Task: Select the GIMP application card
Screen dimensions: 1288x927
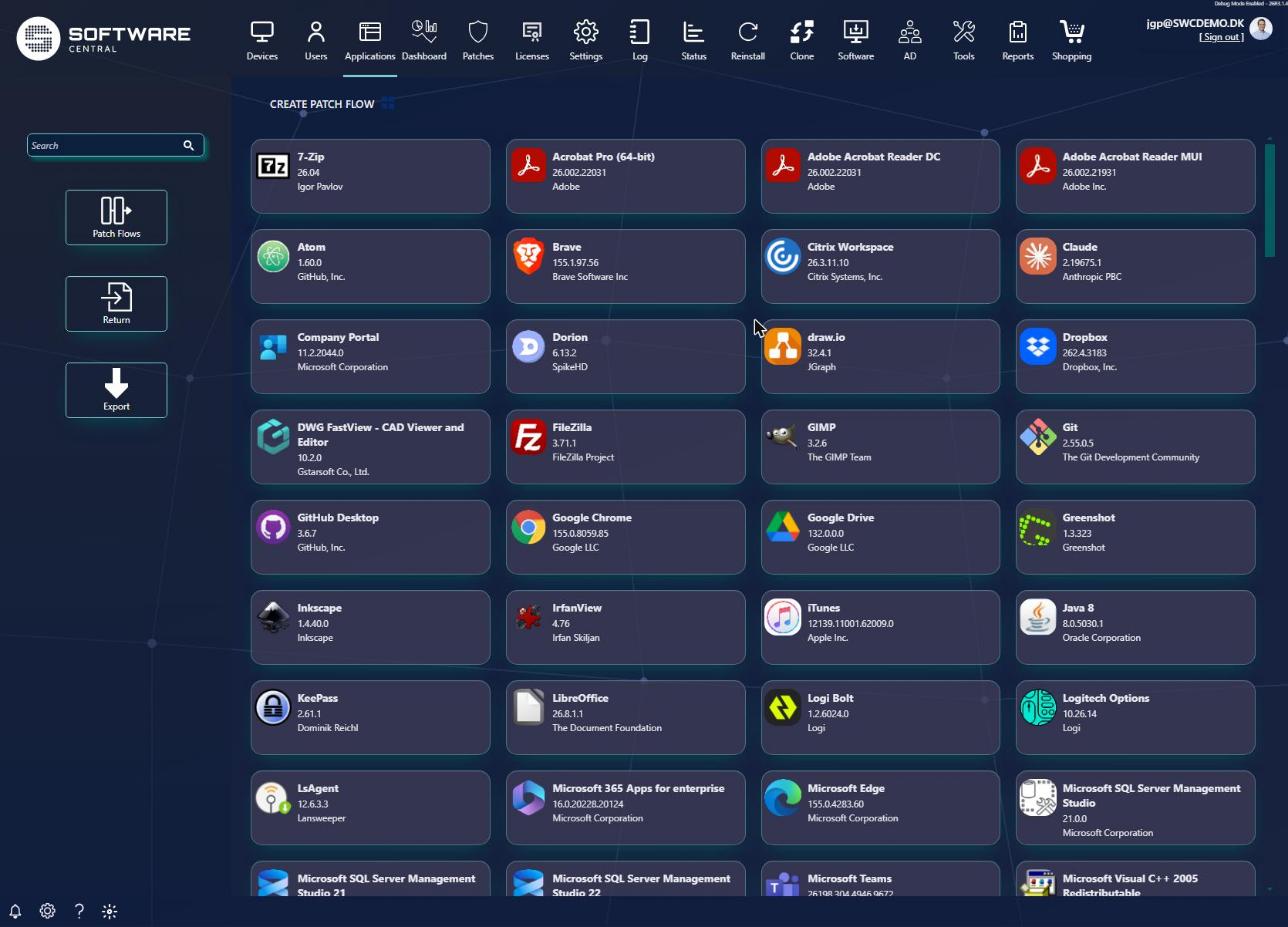Action: click(x=880, y=447)
